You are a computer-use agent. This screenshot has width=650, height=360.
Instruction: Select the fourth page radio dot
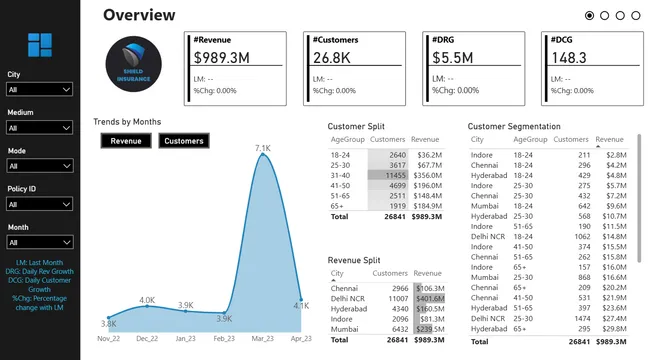[635, 16]
